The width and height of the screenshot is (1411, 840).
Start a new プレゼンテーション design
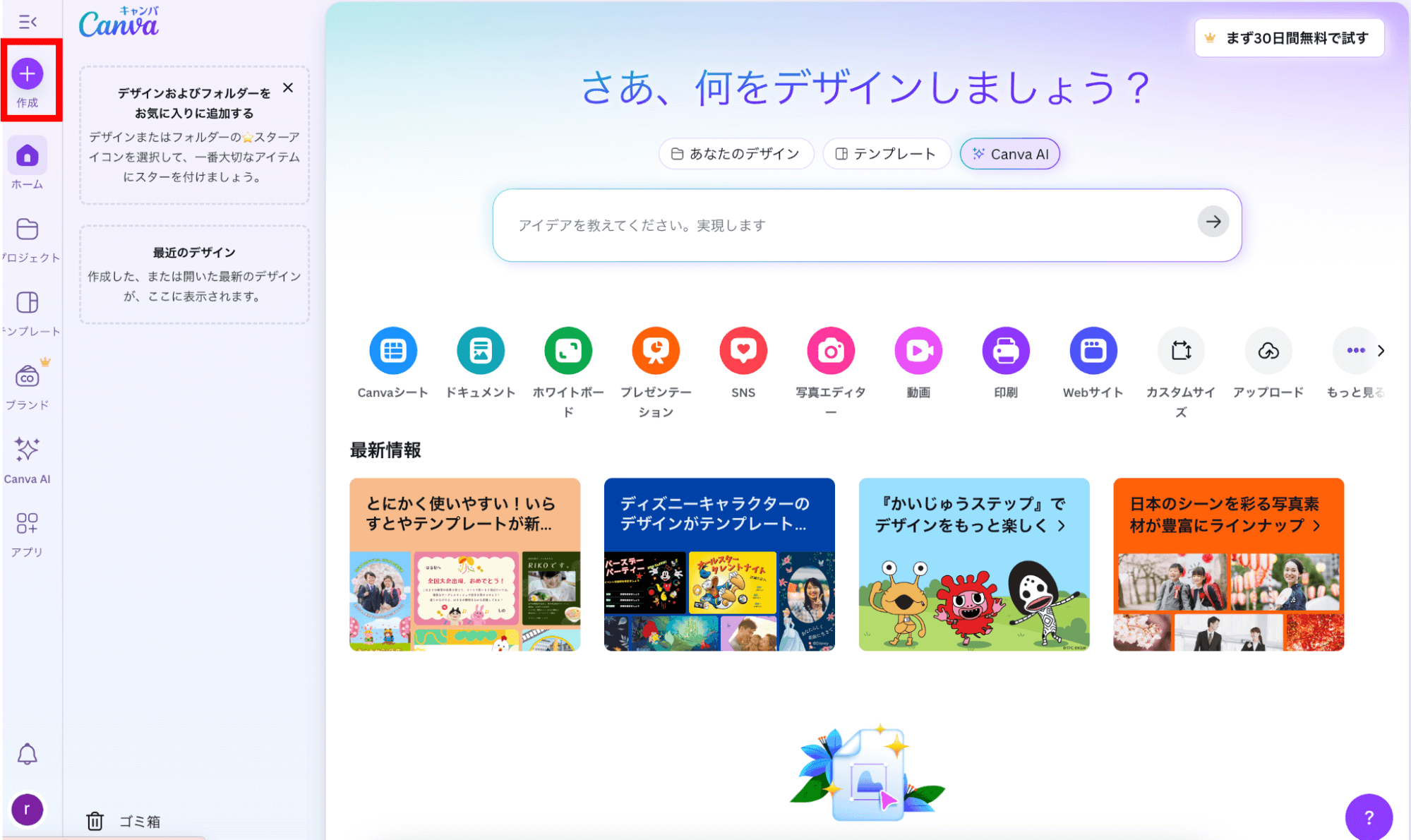coord(655,350)
